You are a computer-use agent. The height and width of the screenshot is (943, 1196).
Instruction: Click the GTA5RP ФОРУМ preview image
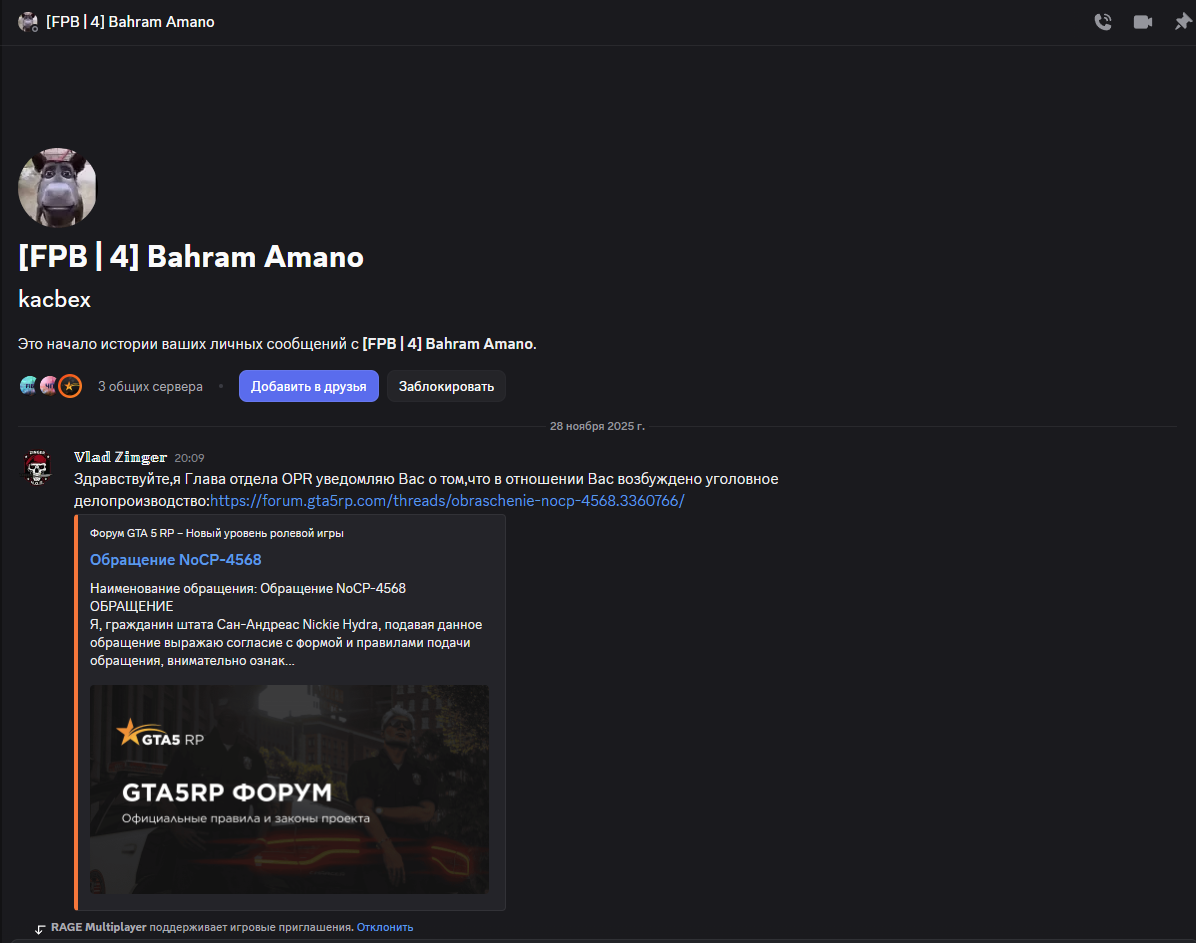coord(289,789)
